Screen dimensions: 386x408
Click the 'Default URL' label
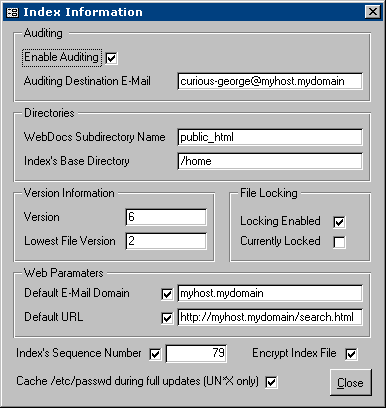(x=54, y=317)
